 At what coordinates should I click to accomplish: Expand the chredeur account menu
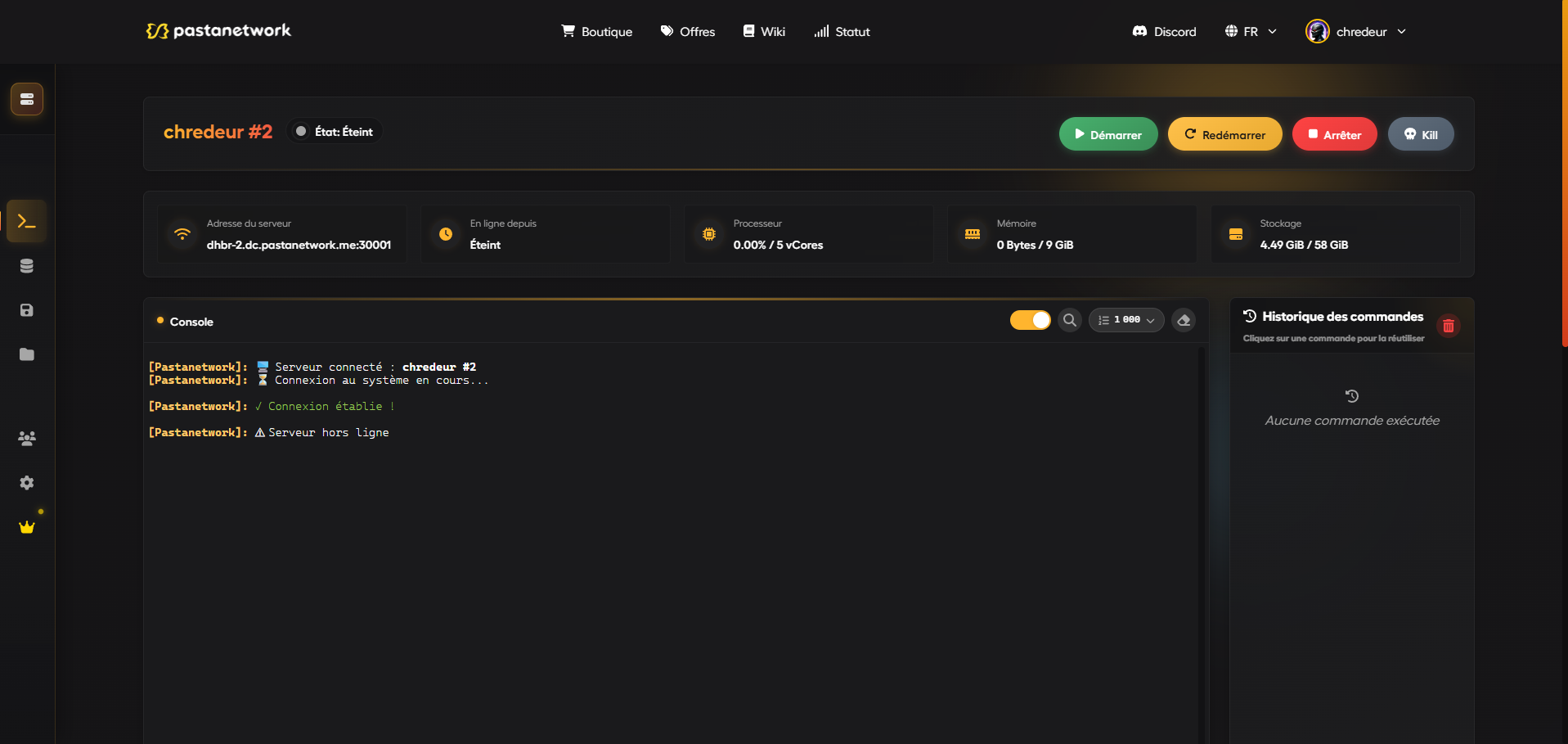tap(1356, 31)
